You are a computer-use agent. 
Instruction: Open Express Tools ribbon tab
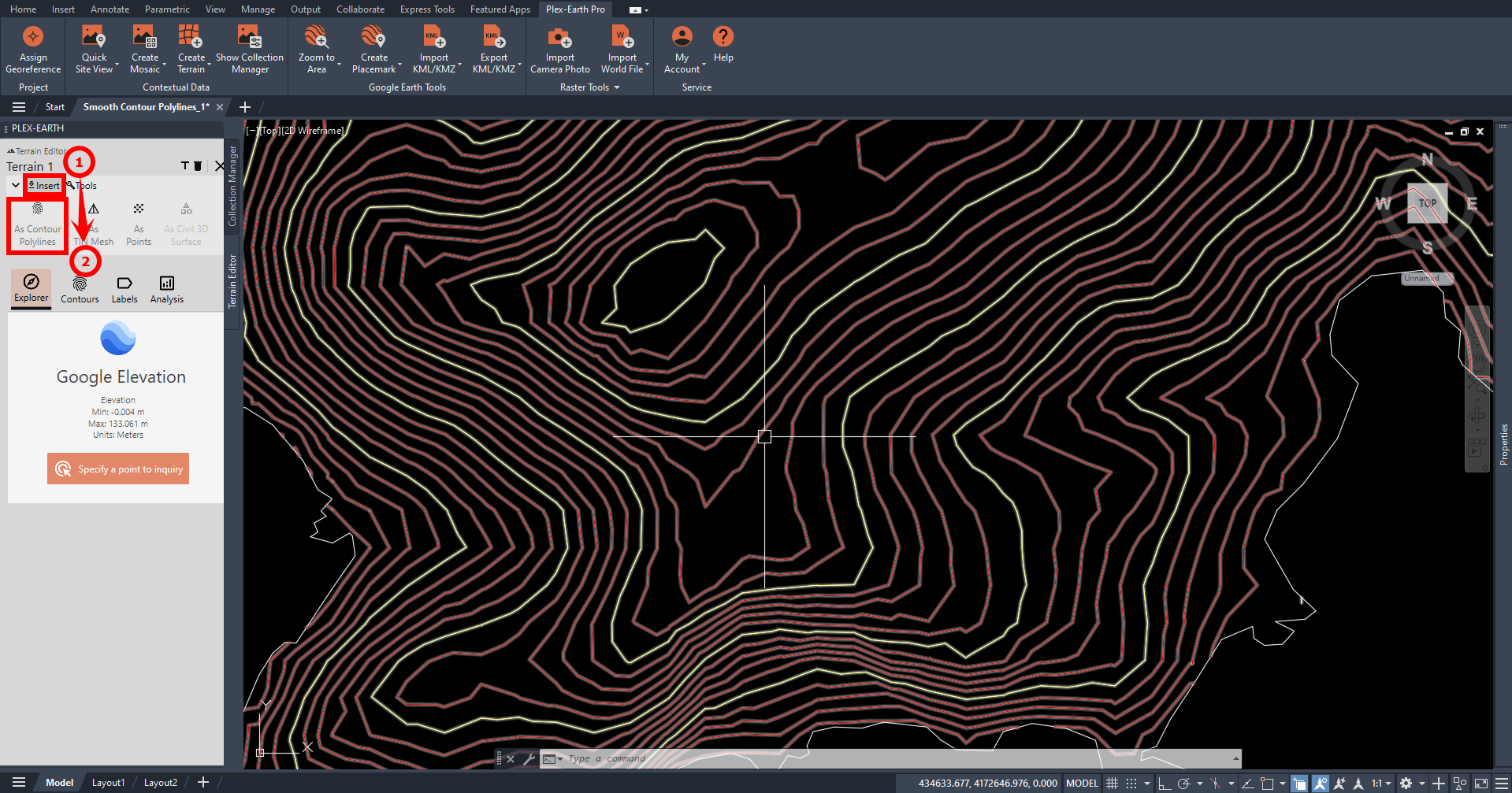pos(427,9)
